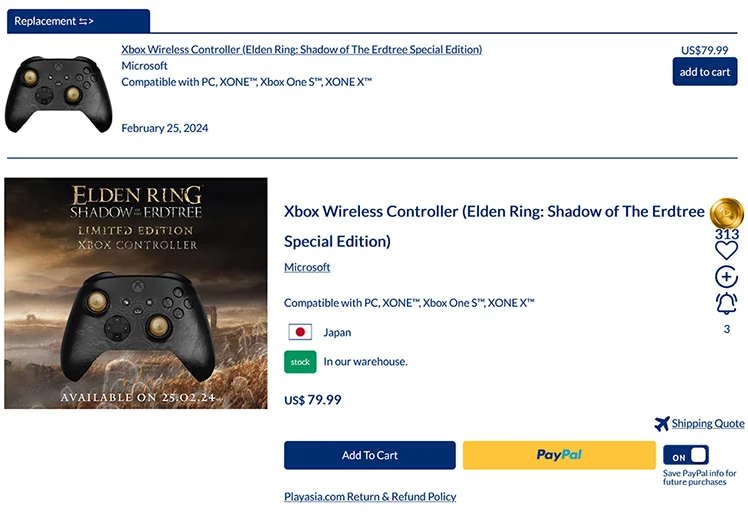This screenshot has height=528, width=748.
Task: Pay with the yellow PayPal button
Action: tap(559, 455)
